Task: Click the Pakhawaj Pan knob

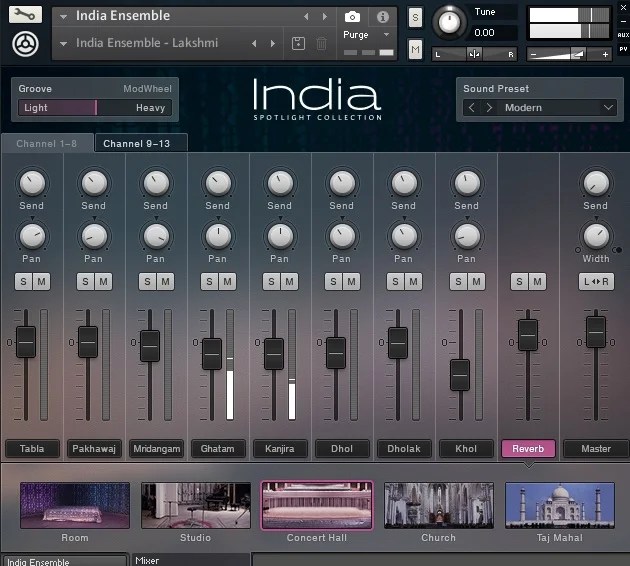Action: click(94, 236)
